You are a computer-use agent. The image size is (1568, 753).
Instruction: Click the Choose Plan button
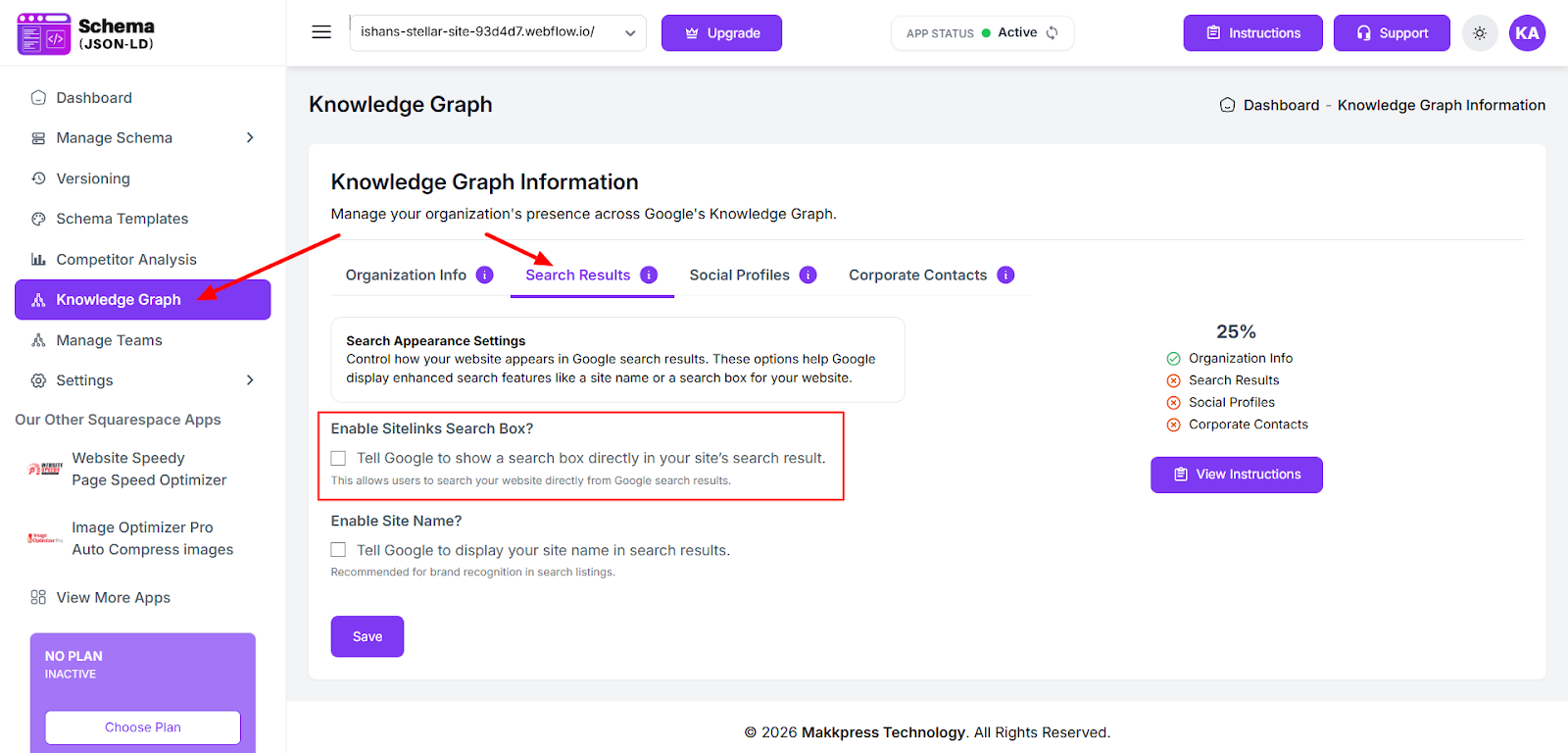coord(143,728)
